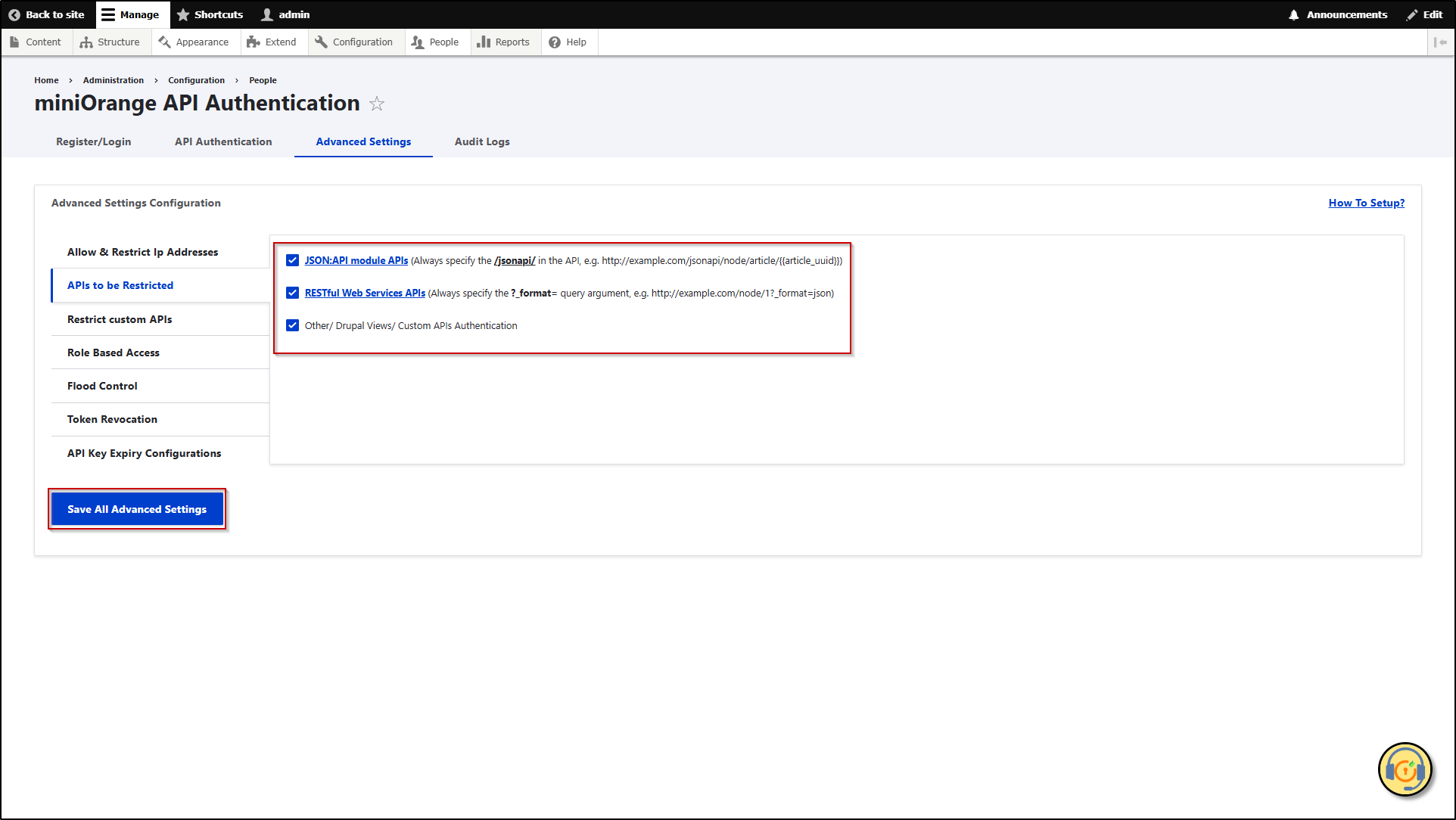Click the Edit pencil button
The image size is (1456, 820).
coord(1424,14)
